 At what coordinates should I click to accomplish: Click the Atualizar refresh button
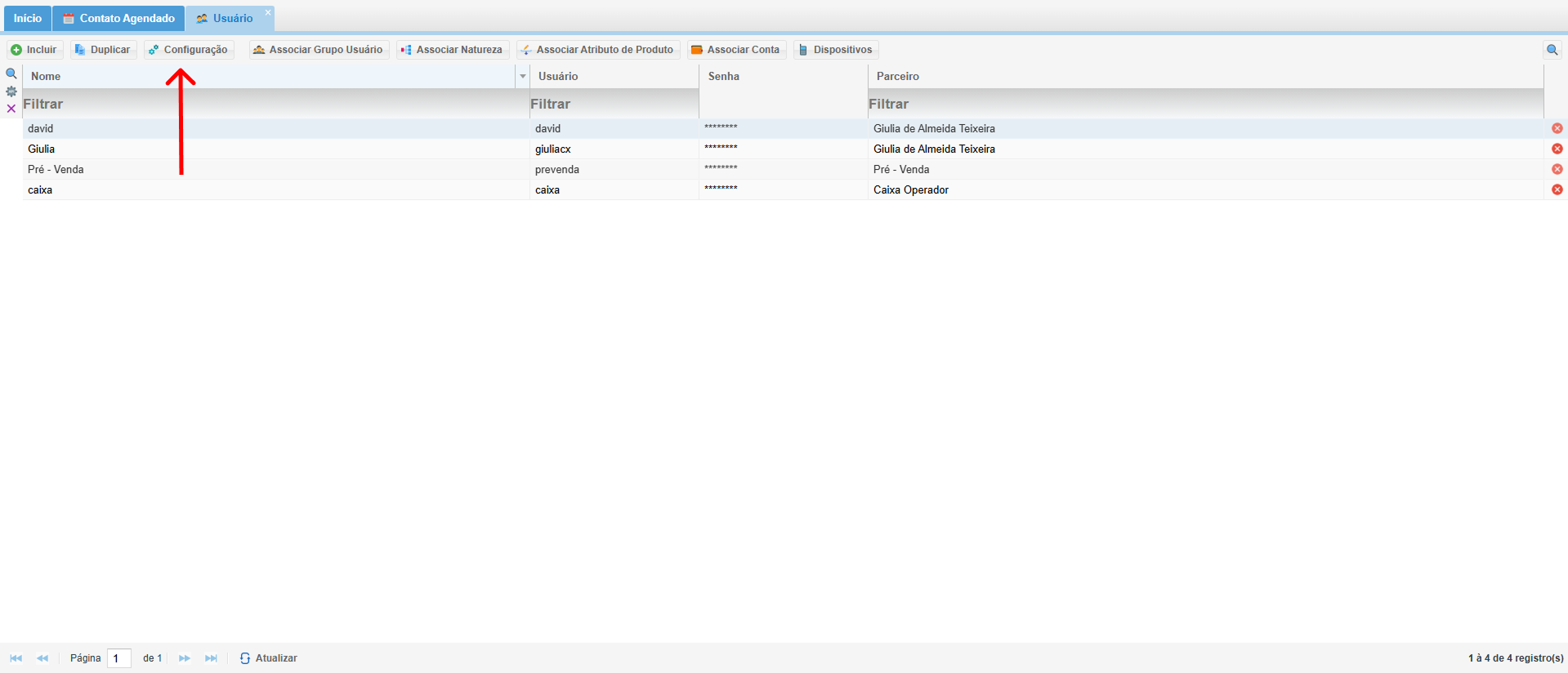click(269, 658)
